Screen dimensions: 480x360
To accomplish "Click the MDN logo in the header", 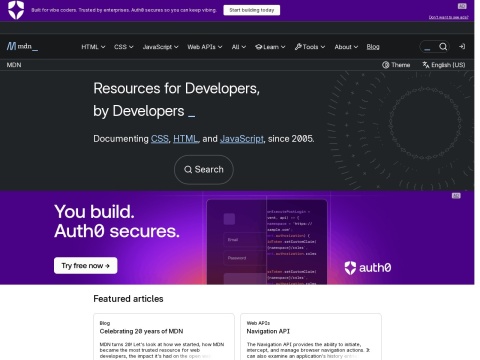I will [x=22, y=46].
